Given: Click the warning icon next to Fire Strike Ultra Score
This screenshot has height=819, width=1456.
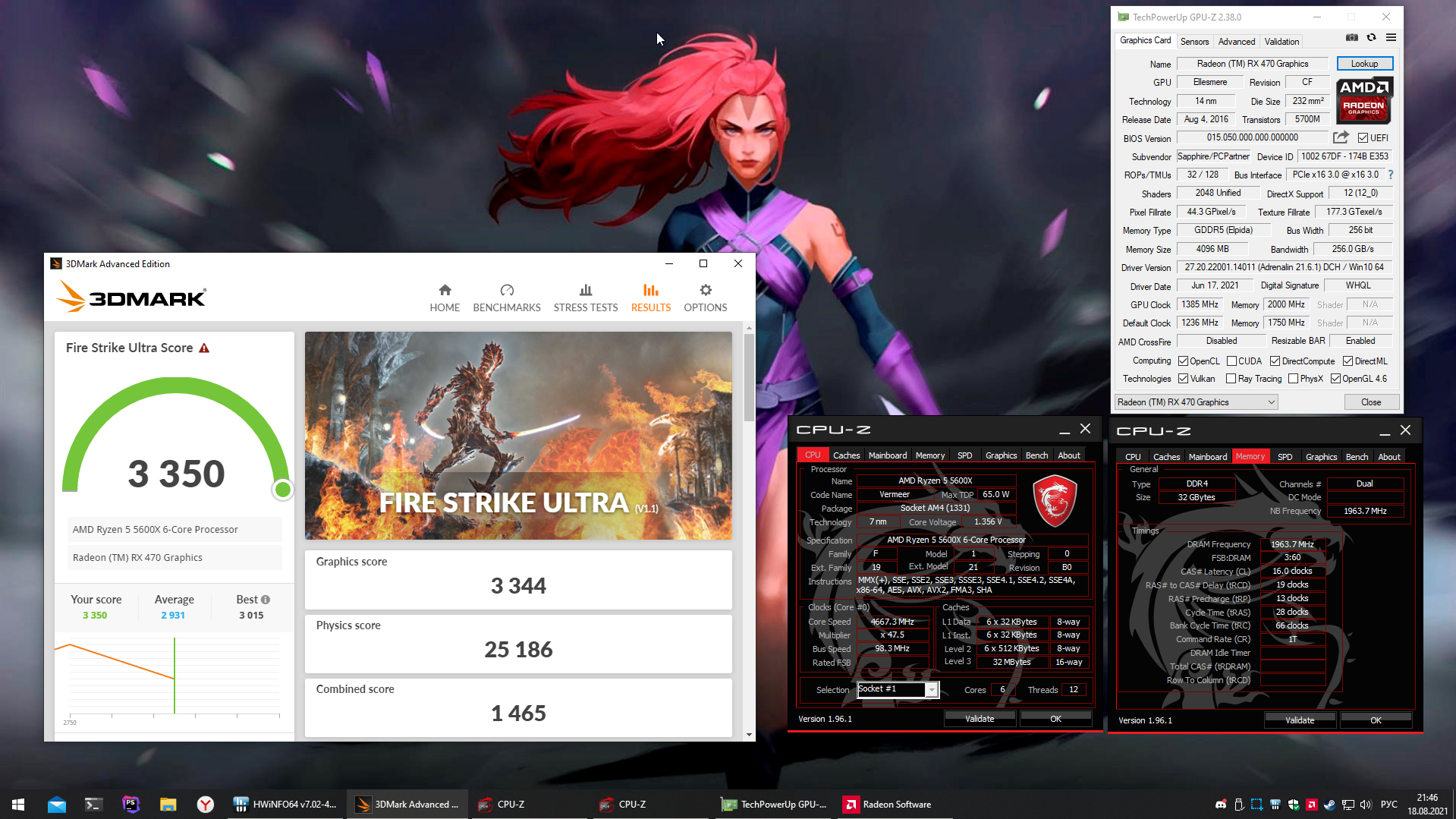Looking at the screenshot, I should (204, 348).
